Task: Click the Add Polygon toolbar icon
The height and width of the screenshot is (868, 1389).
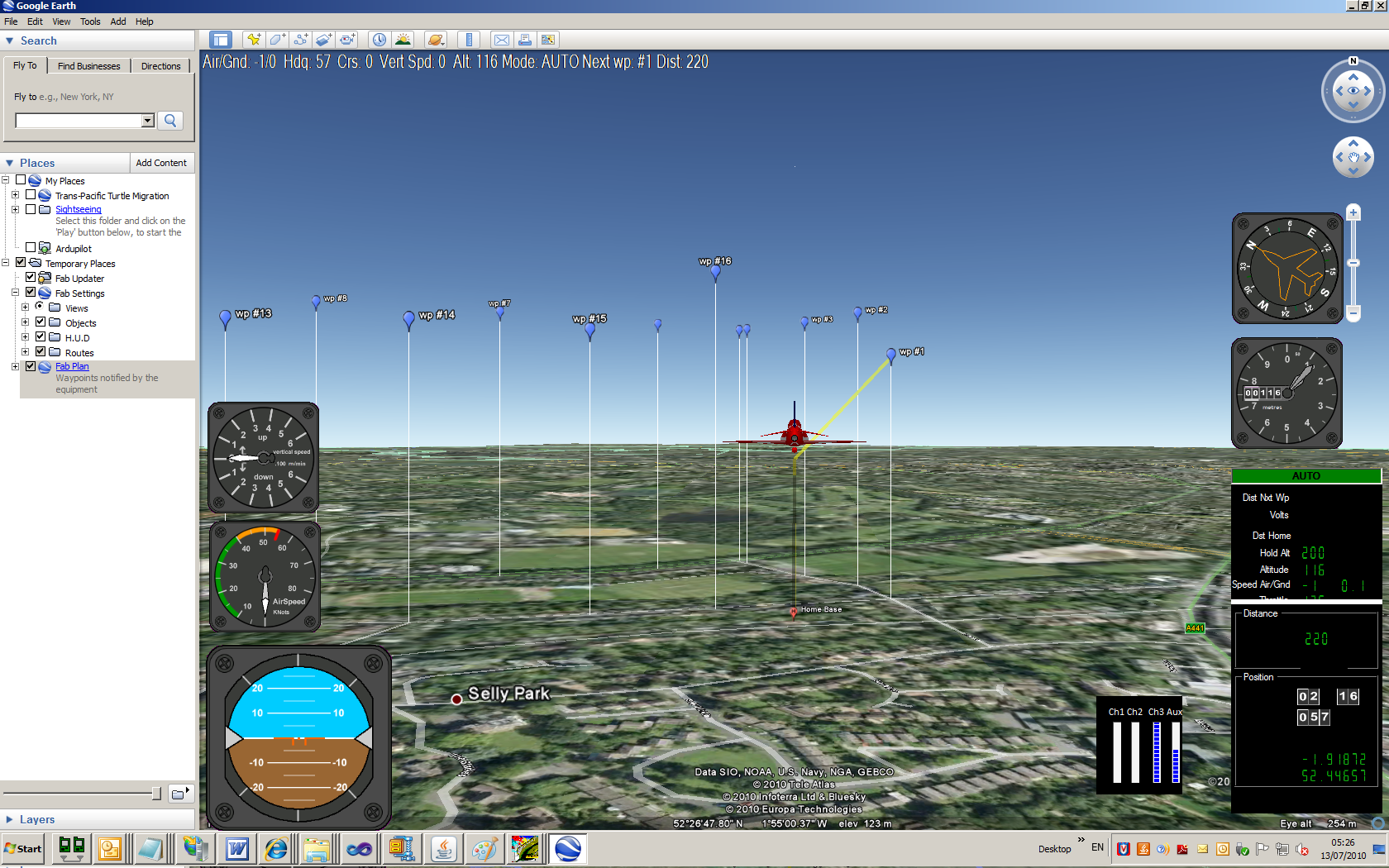Action: [x=277, y=40]
